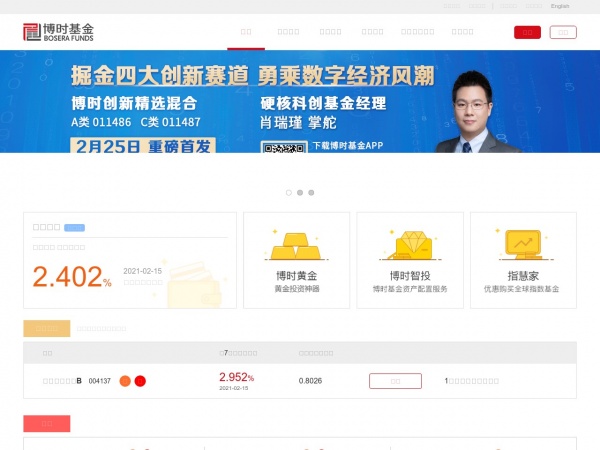Click the solid red button in header
The image size is (600, 450).
point(527,32)
